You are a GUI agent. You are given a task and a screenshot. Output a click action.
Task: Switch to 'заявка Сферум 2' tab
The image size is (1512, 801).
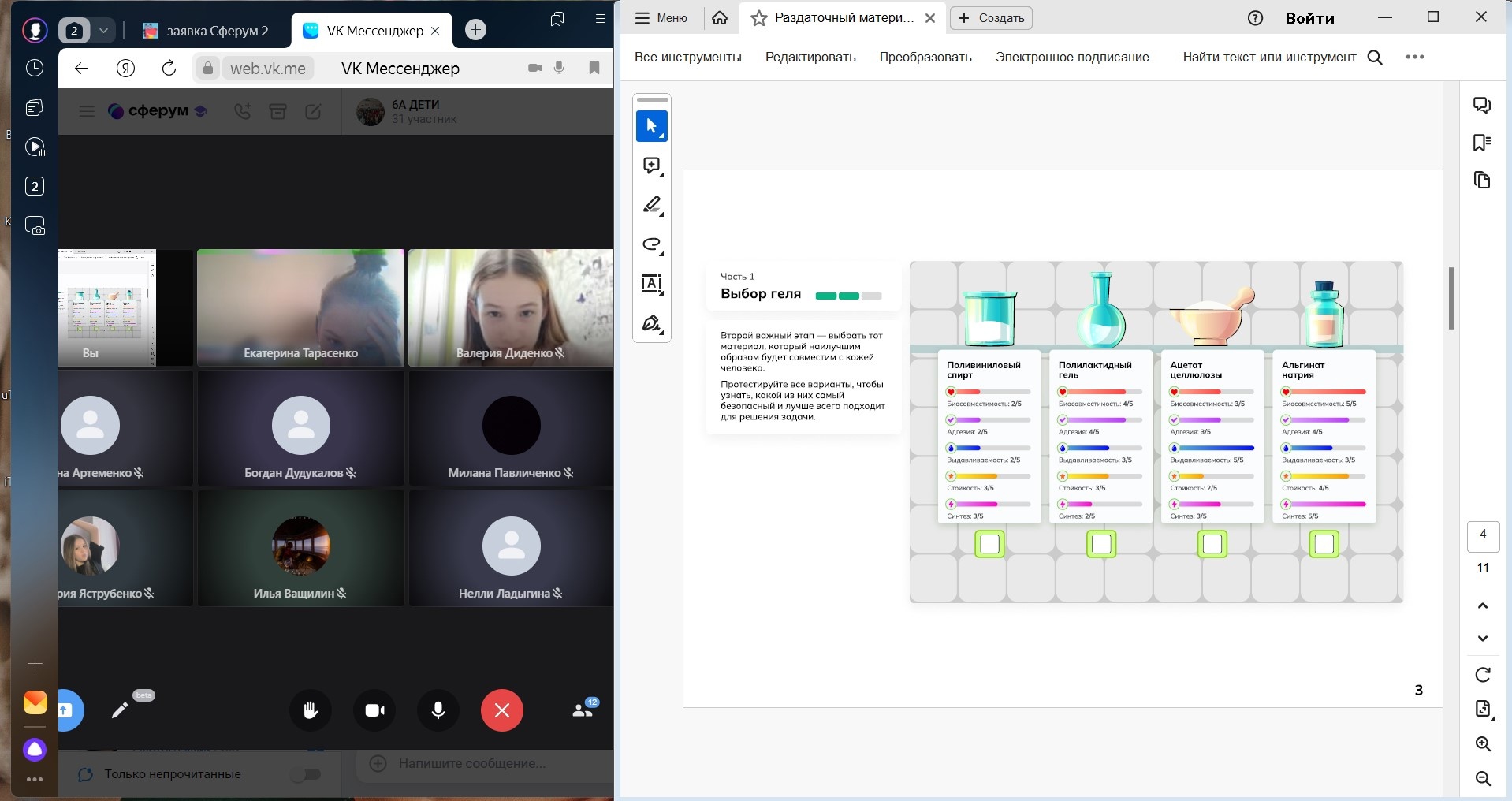click(206, 31)
